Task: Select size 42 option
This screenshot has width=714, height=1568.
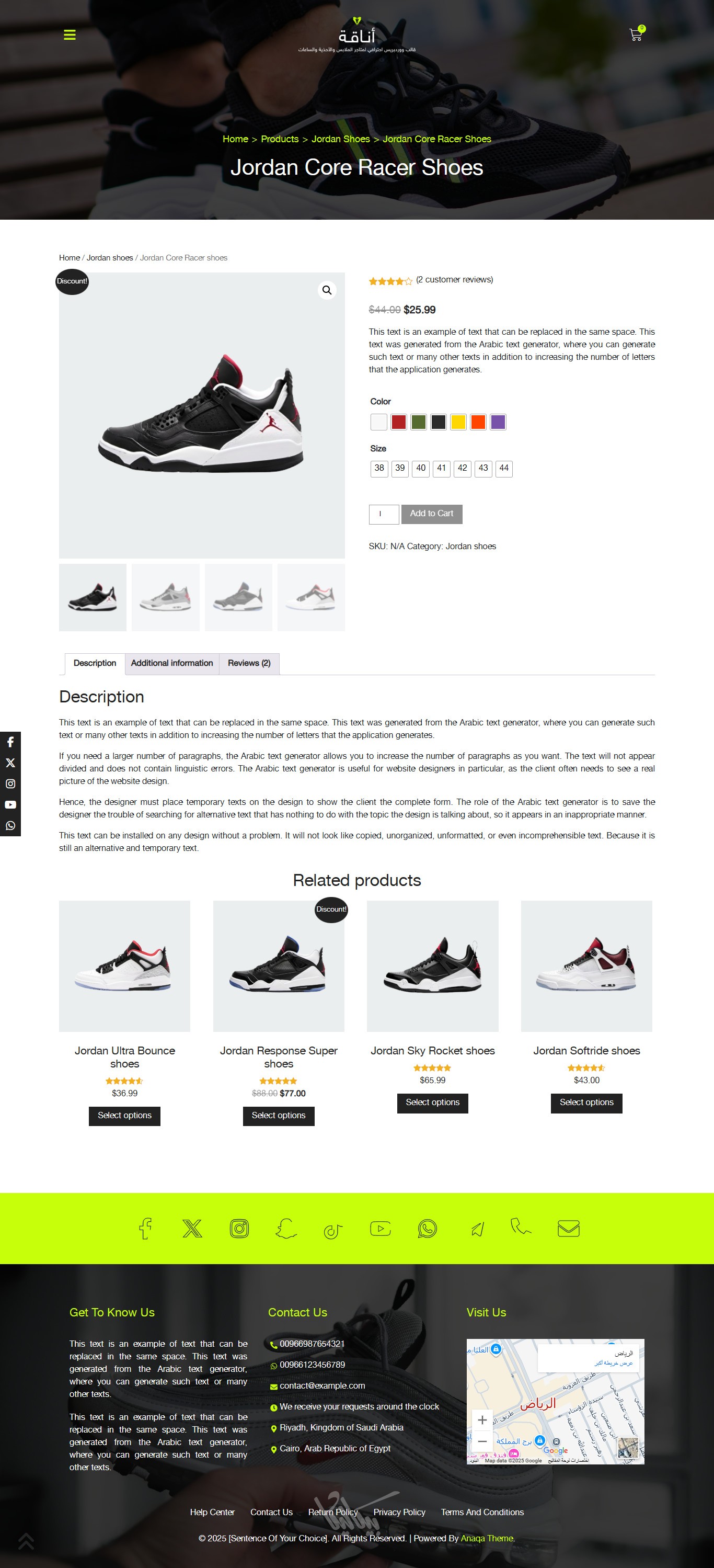Action: tap(462, 468)
